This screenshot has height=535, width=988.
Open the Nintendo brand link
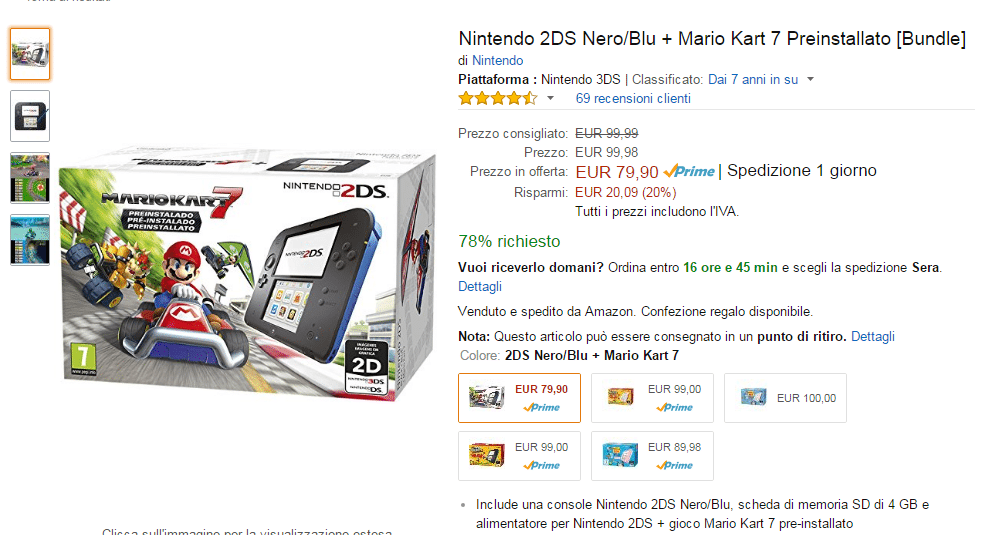click(x=497, y=61)
